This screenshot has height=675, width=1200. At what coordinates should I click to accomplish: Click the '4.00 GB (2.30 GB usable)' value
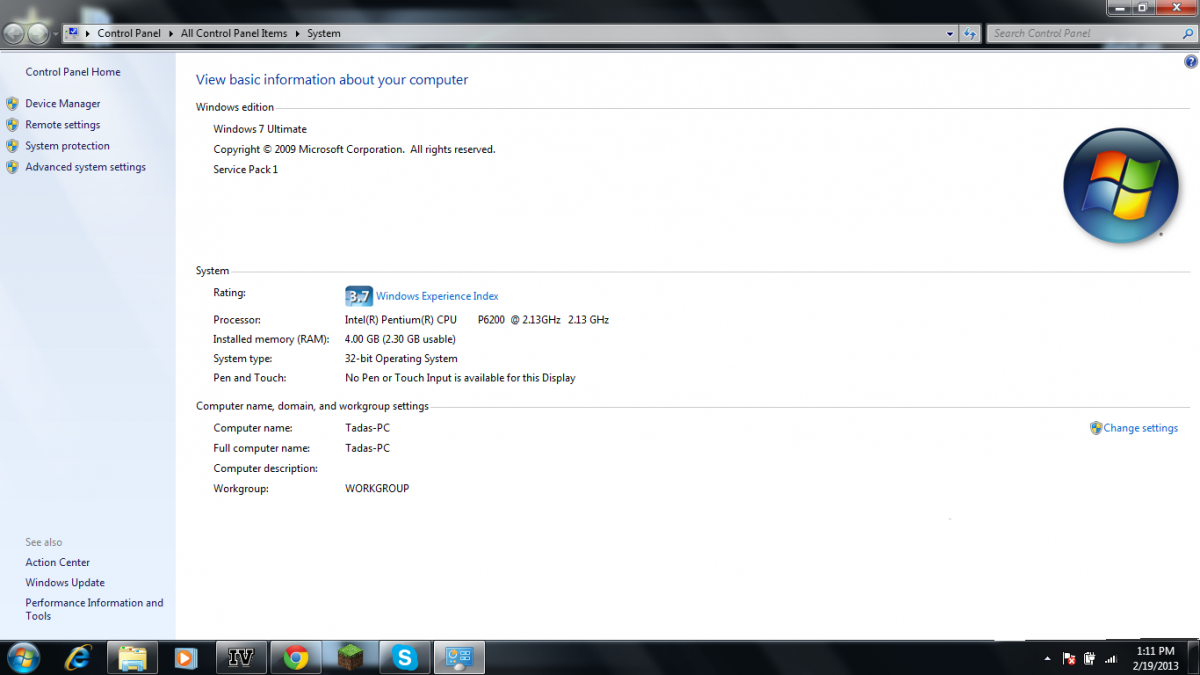400,340
